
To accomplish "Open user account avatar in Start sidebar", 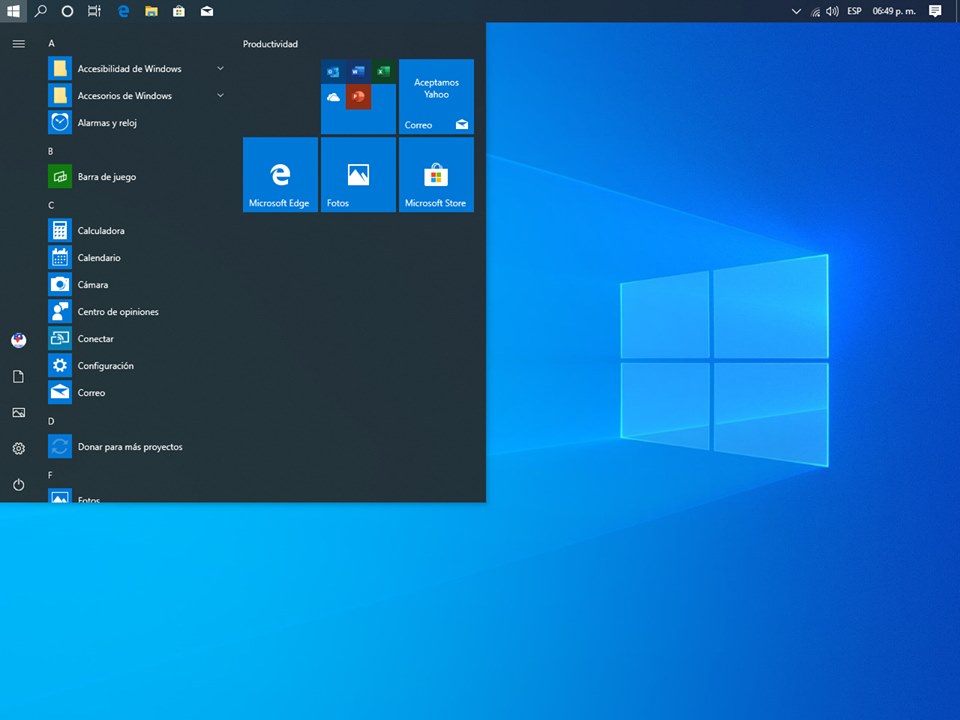I will pyautogui.click(x=18, y=340).
